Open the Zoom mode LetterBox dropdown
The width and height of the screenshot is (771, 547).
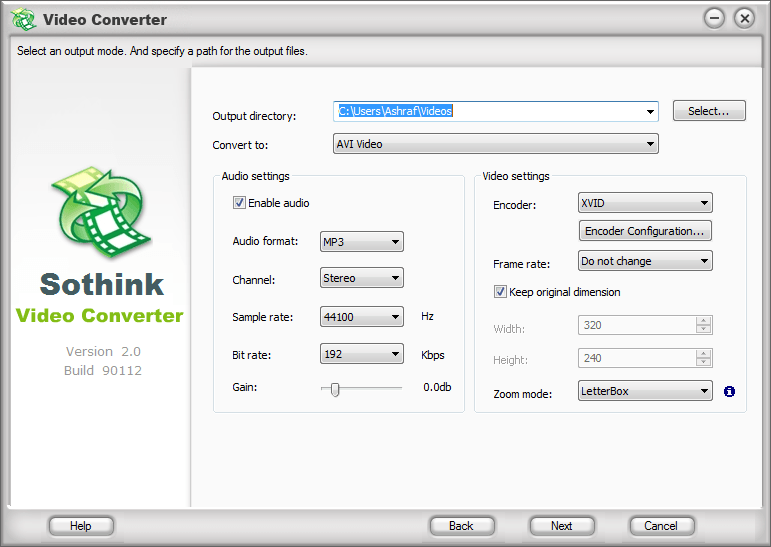pyautogui.click(x=645, y=391)
